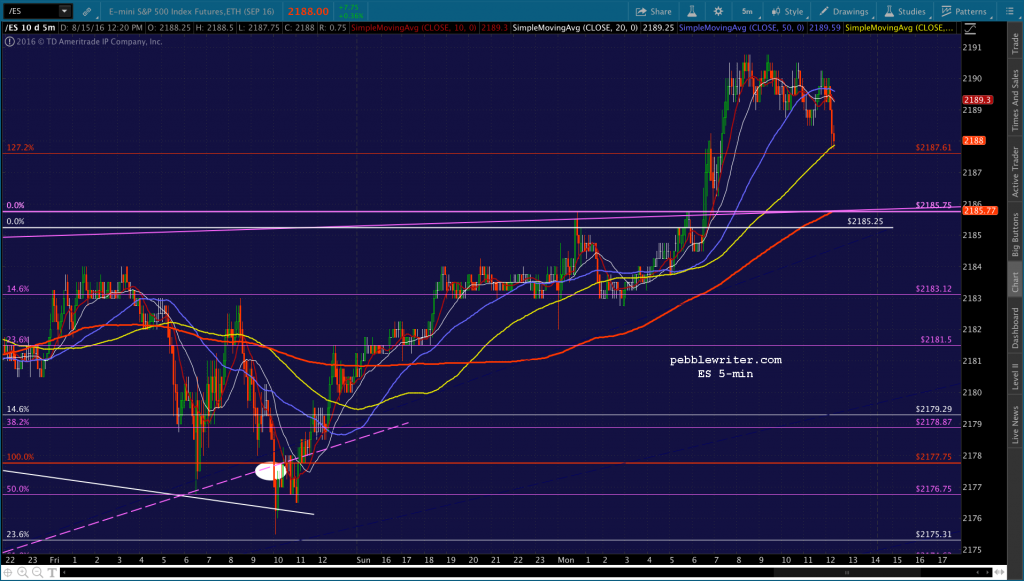This screenshot has height=581, width=1024.
Task: Open the Times And Sales side tab
Action: pyautogui.click(x=1015, y=100)
